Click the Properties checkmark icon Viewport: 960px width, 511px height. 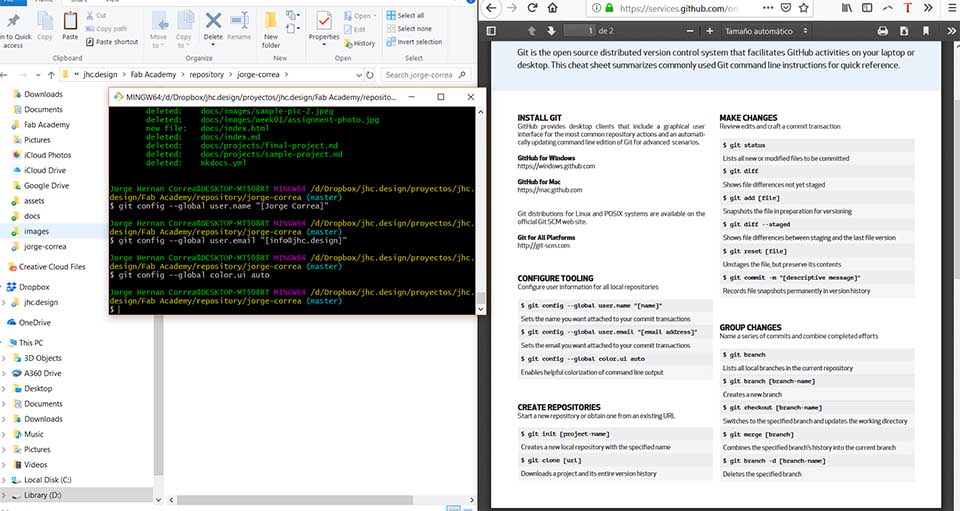[x=324, y=22]
